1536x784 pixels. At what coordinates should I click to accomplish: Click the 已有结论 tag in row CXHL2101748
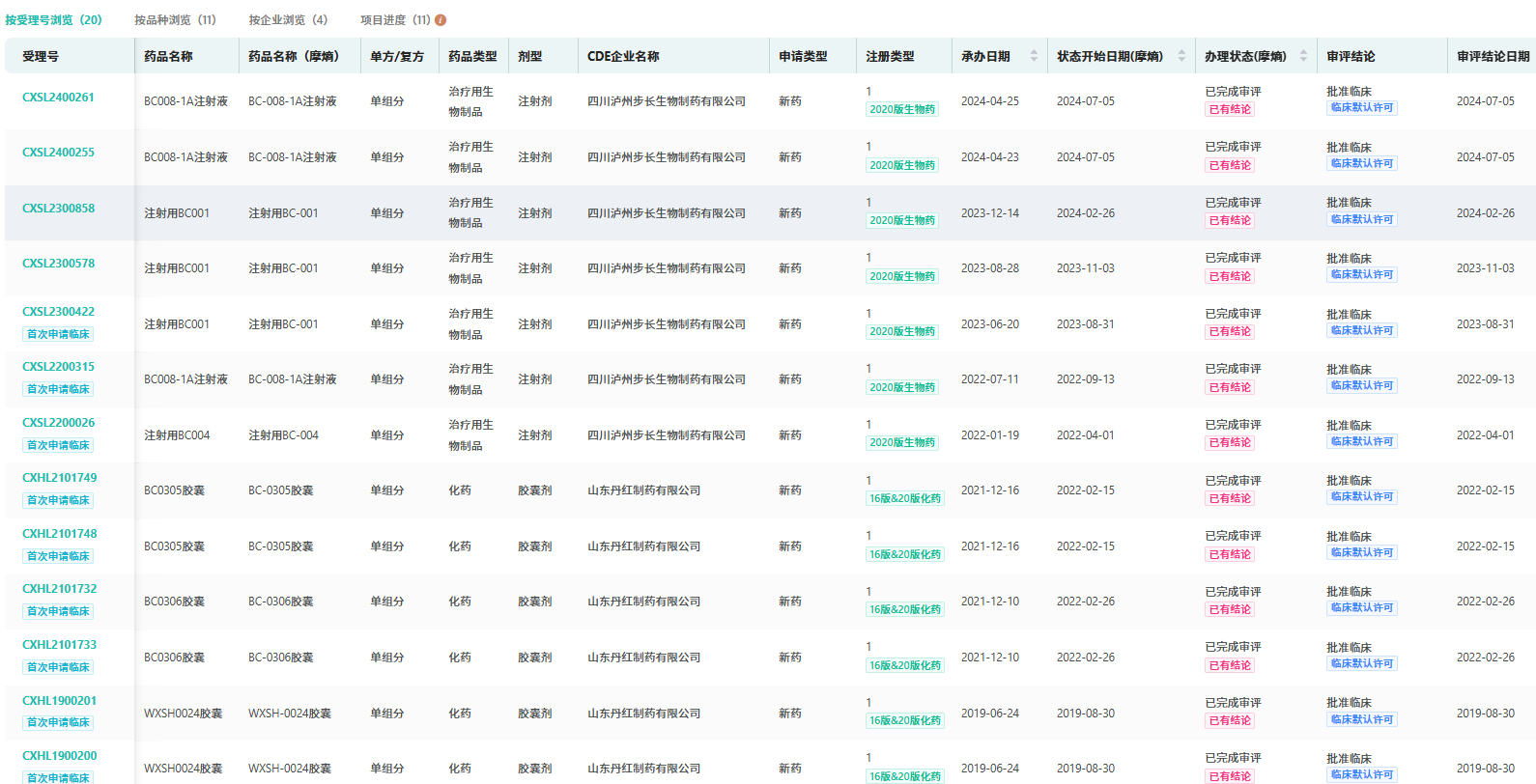(x=1230, y=554)
